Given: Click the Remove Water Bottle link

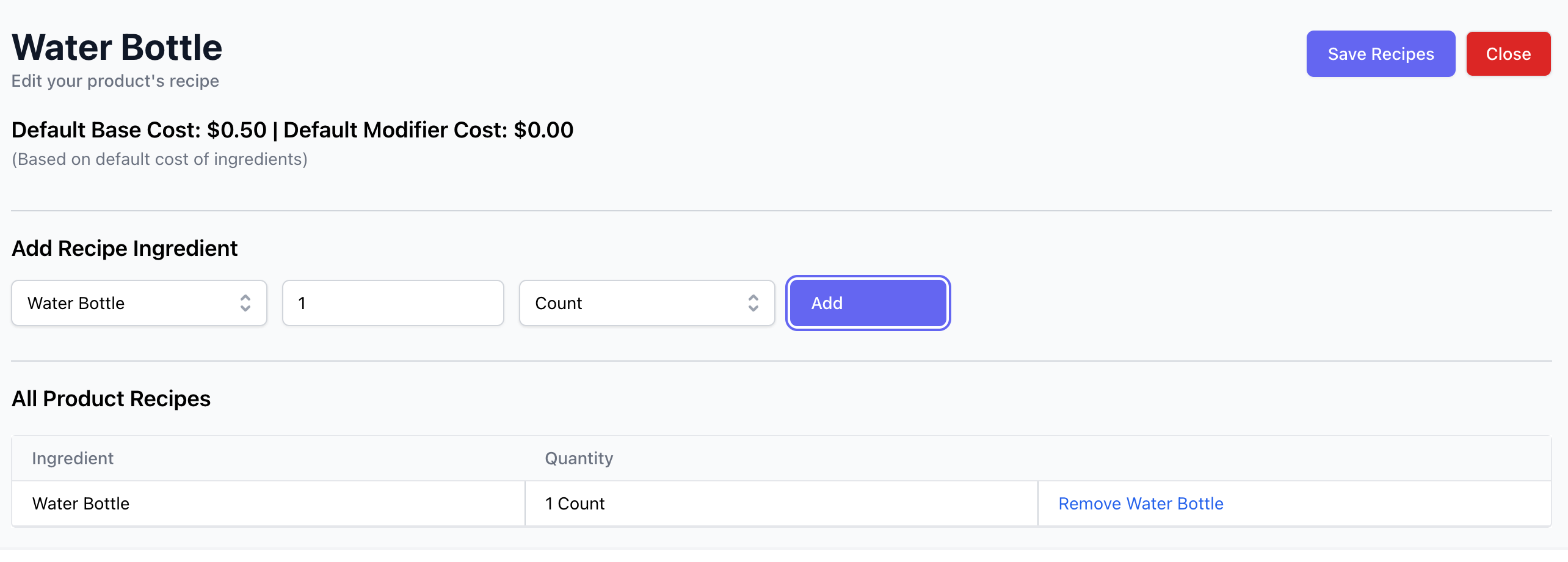Looking at the screenshot, I should click(1141, 503).
